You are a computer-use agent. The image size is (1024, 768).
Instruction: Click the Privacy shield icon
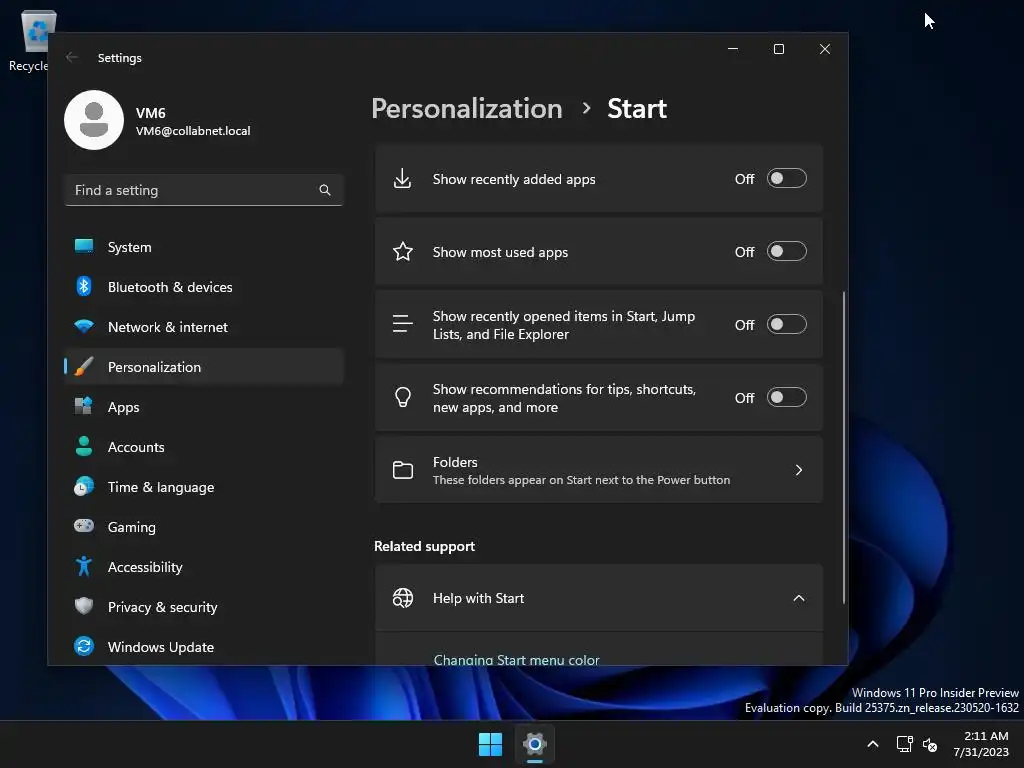pyautogui.click(x=84, y=606)
